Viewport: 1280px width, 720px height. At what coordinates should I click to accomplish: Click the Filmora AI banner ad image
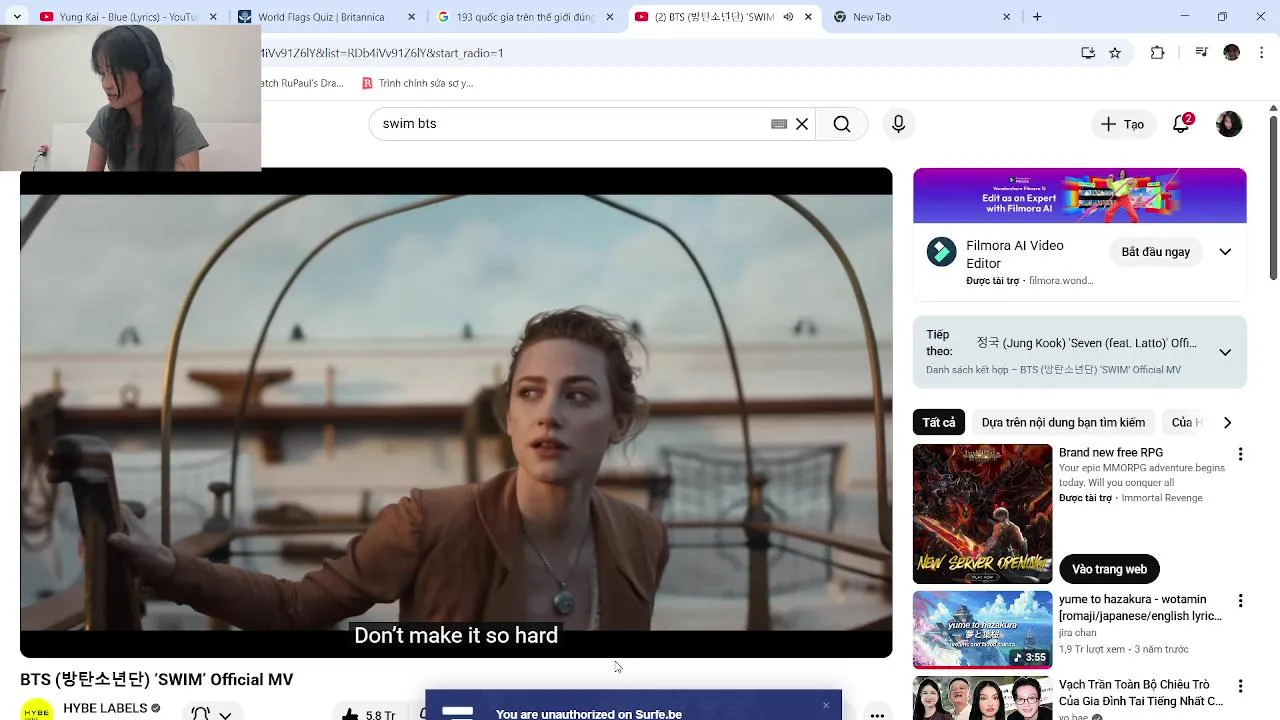coord(1079,195)
